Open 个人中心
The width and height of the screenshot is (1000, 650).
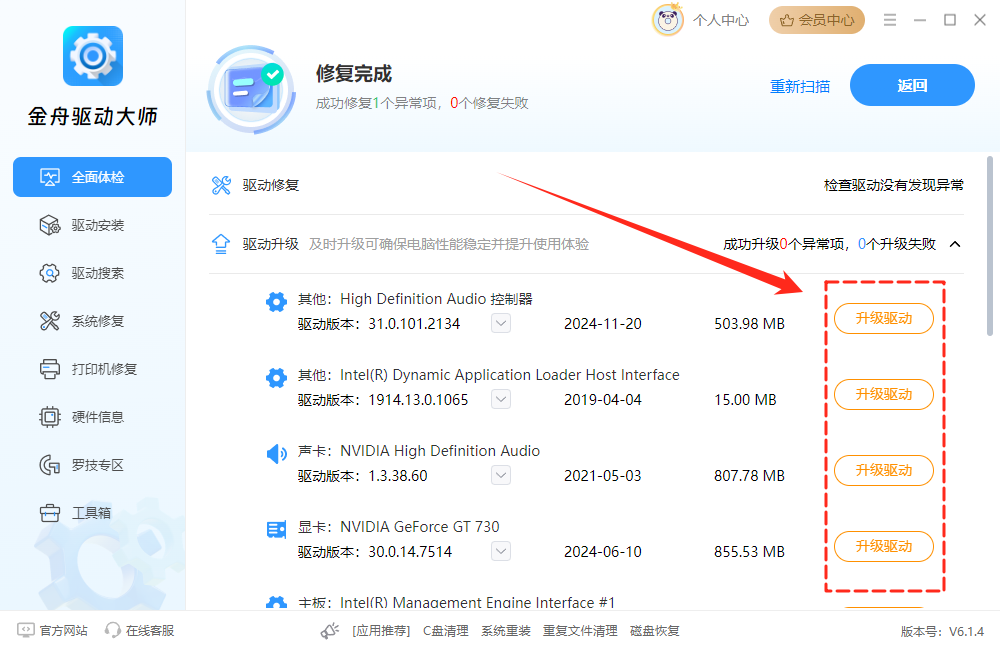720,19
